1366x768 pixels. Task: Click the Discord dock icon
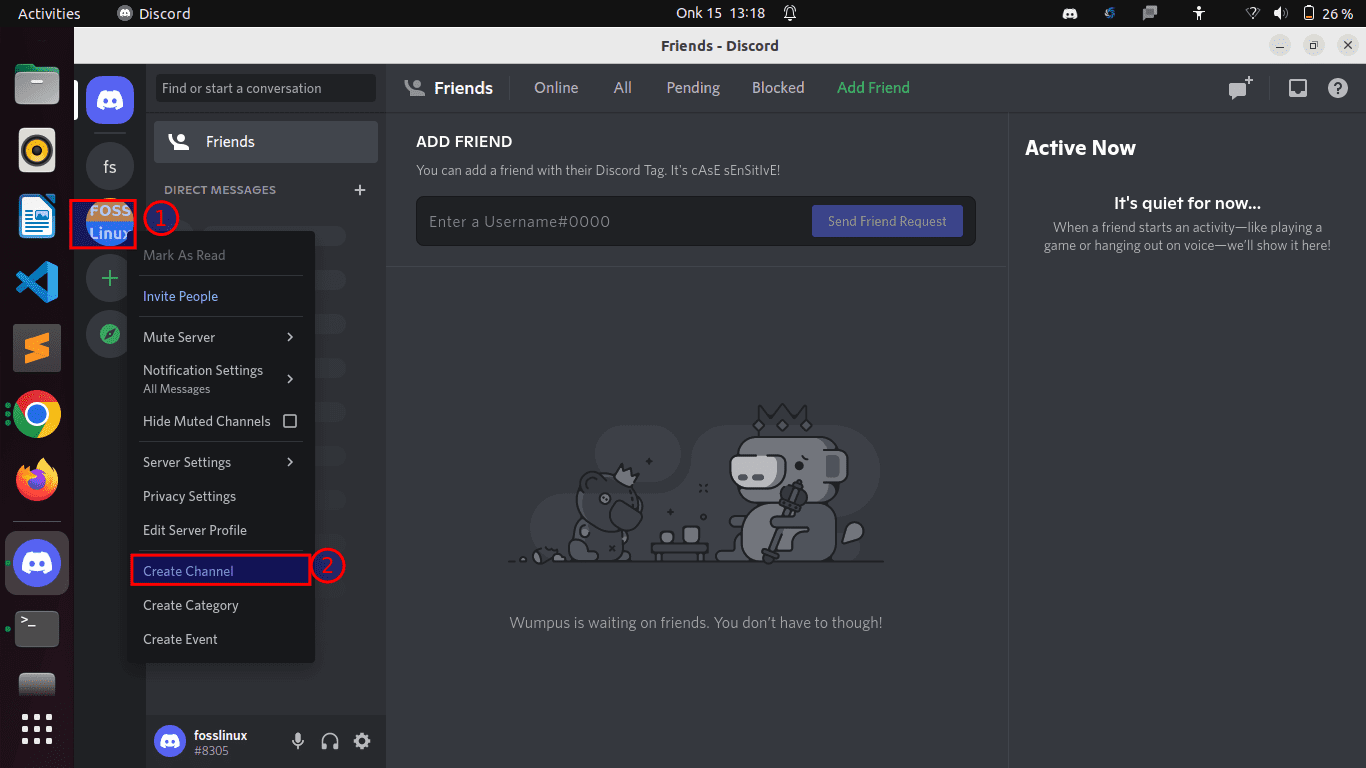pyautogui.click(x=37, y=563)
